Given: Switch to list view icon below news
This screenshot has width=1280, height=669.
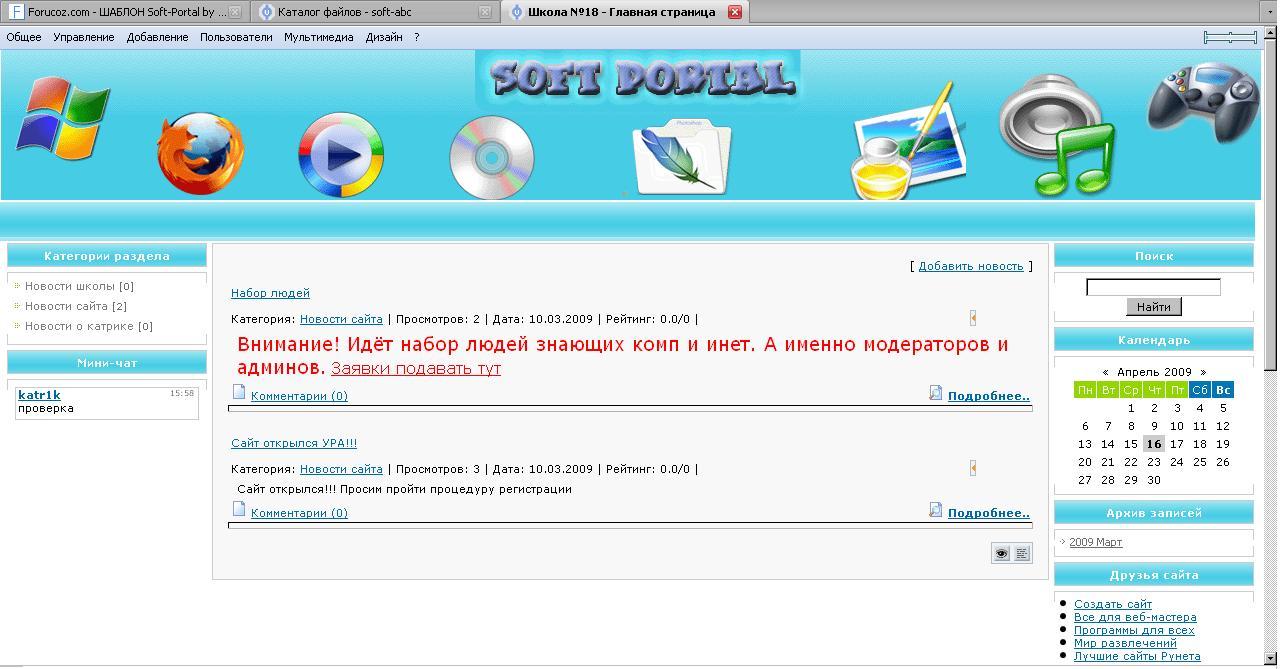Looking at the screenshot, I should [x=1022, y=553].
